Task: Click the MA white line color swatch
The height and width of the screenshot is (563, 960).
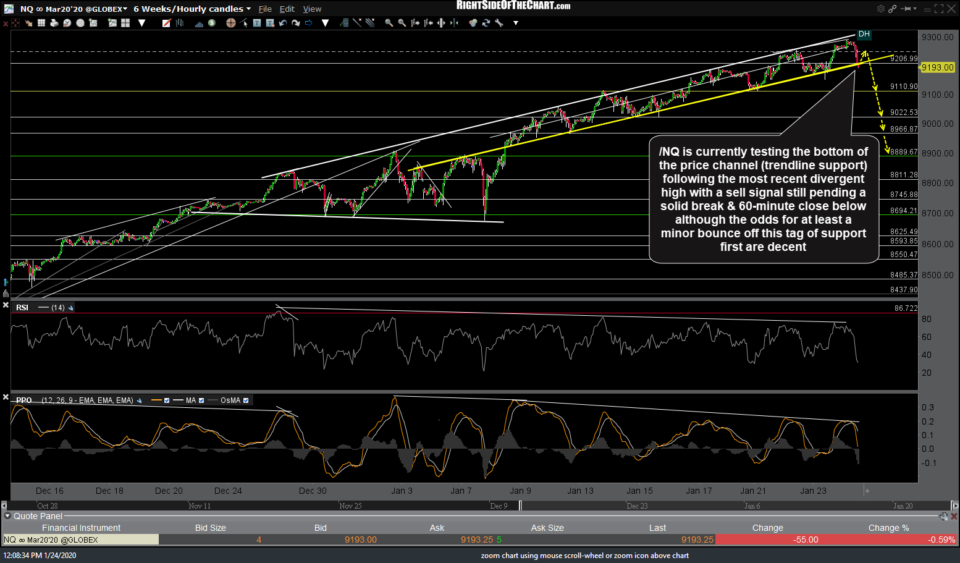Action: click(178, 400)
